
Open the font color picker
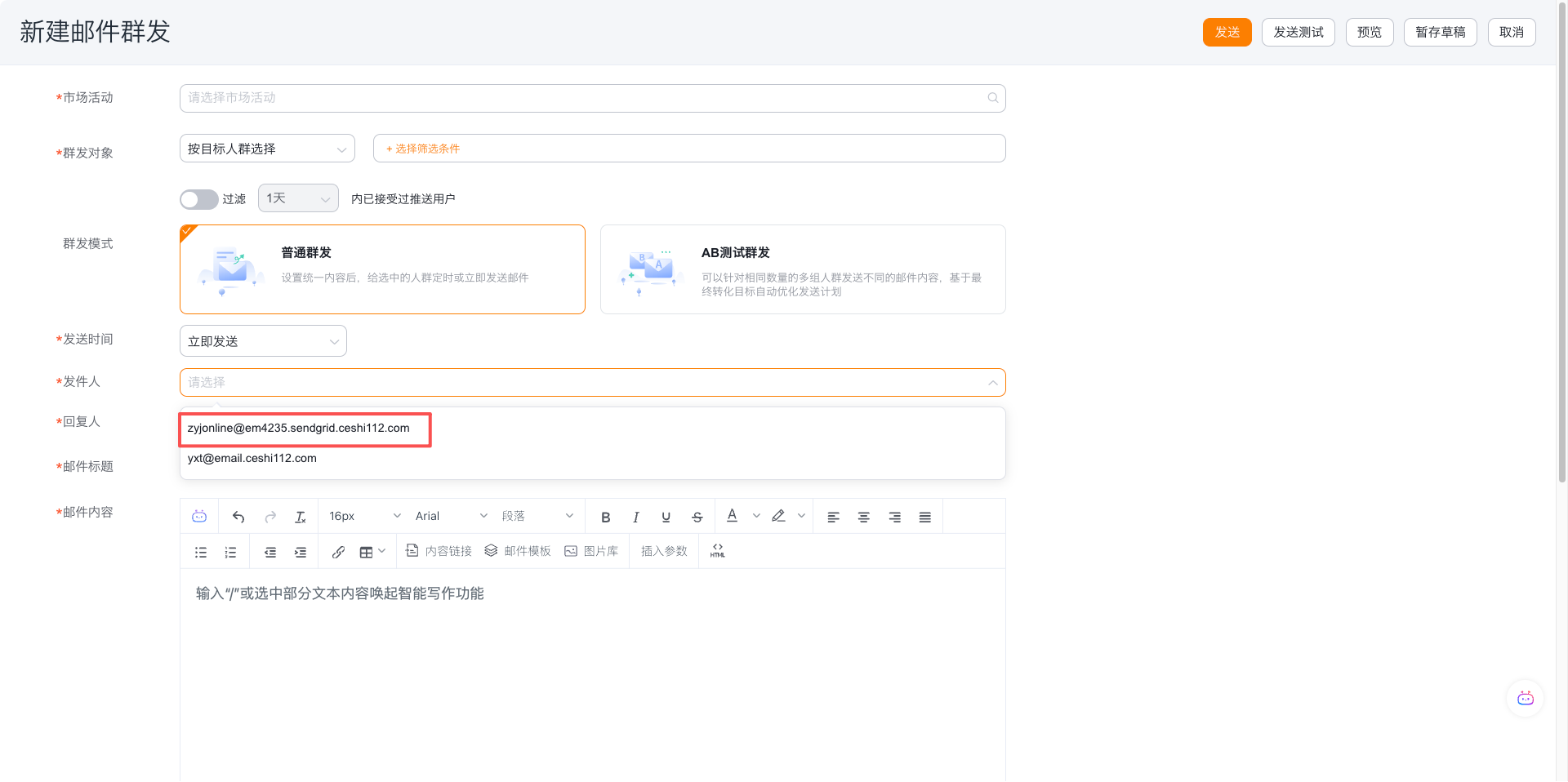pos(732,516)
